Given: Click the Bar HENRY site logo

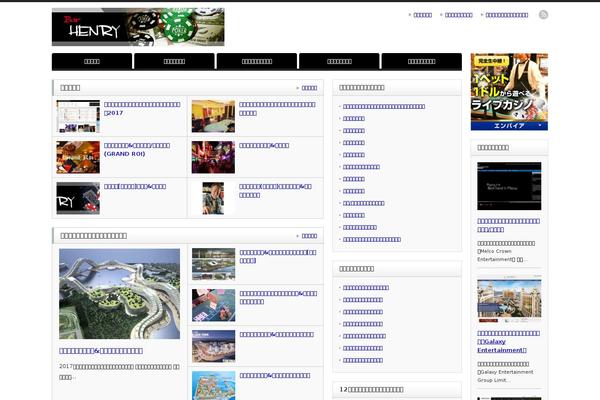Looking at the screenshot, I should click(138, 27).
